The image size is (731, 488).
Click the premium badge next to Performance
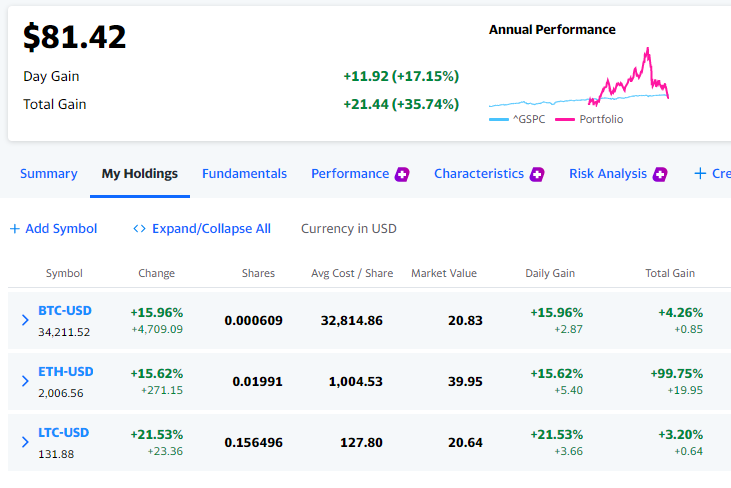point(402,174)
